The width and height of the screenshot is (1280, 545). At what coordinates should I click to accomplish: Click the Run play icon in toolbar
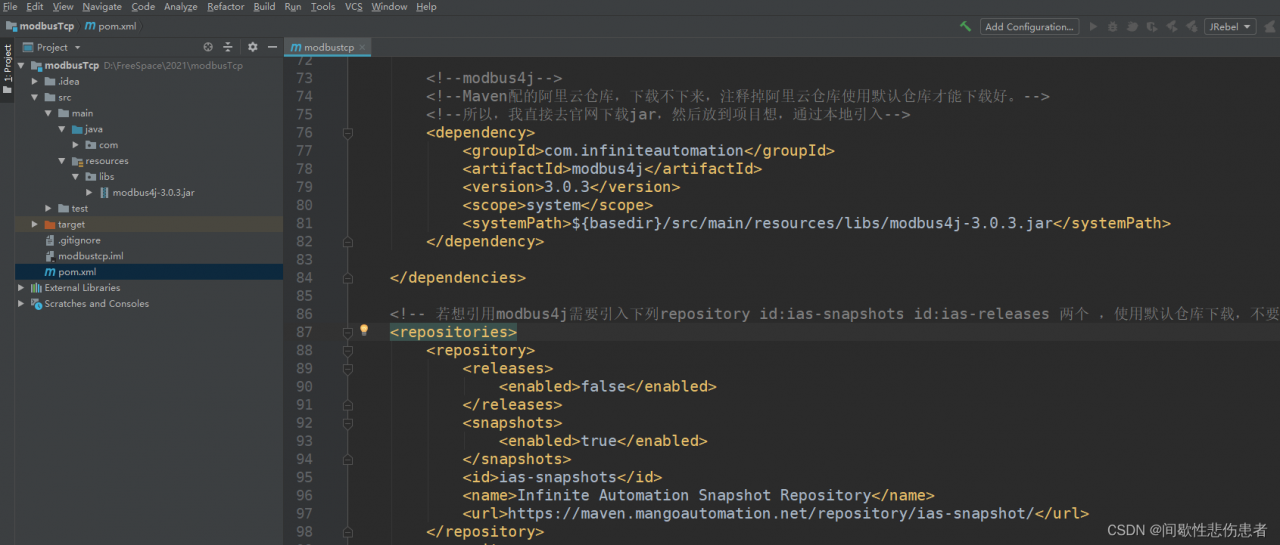pyautogui.click(x=1093, y=27)
